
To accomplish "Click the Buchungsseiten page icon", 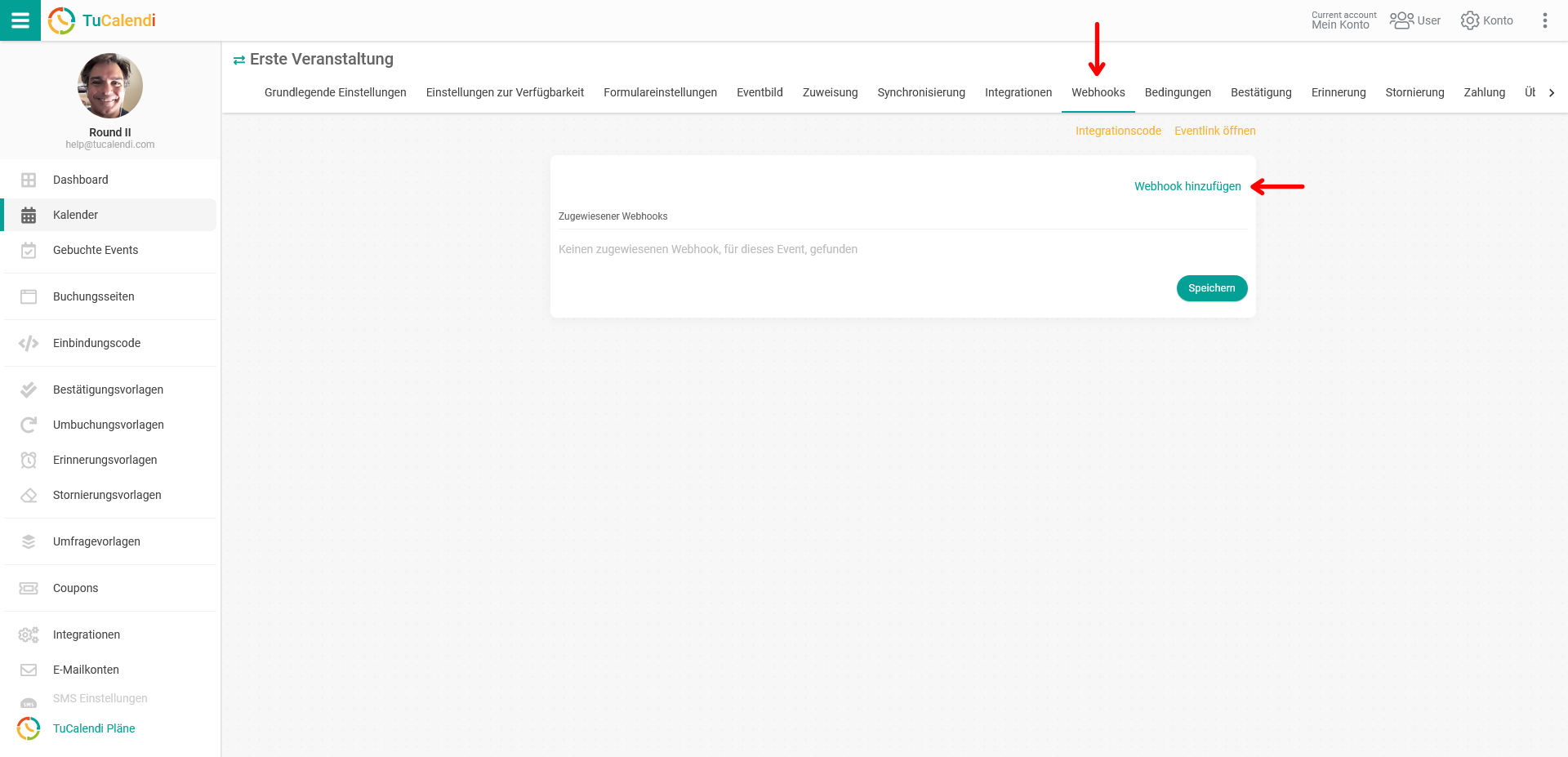I will pos(29,296).
